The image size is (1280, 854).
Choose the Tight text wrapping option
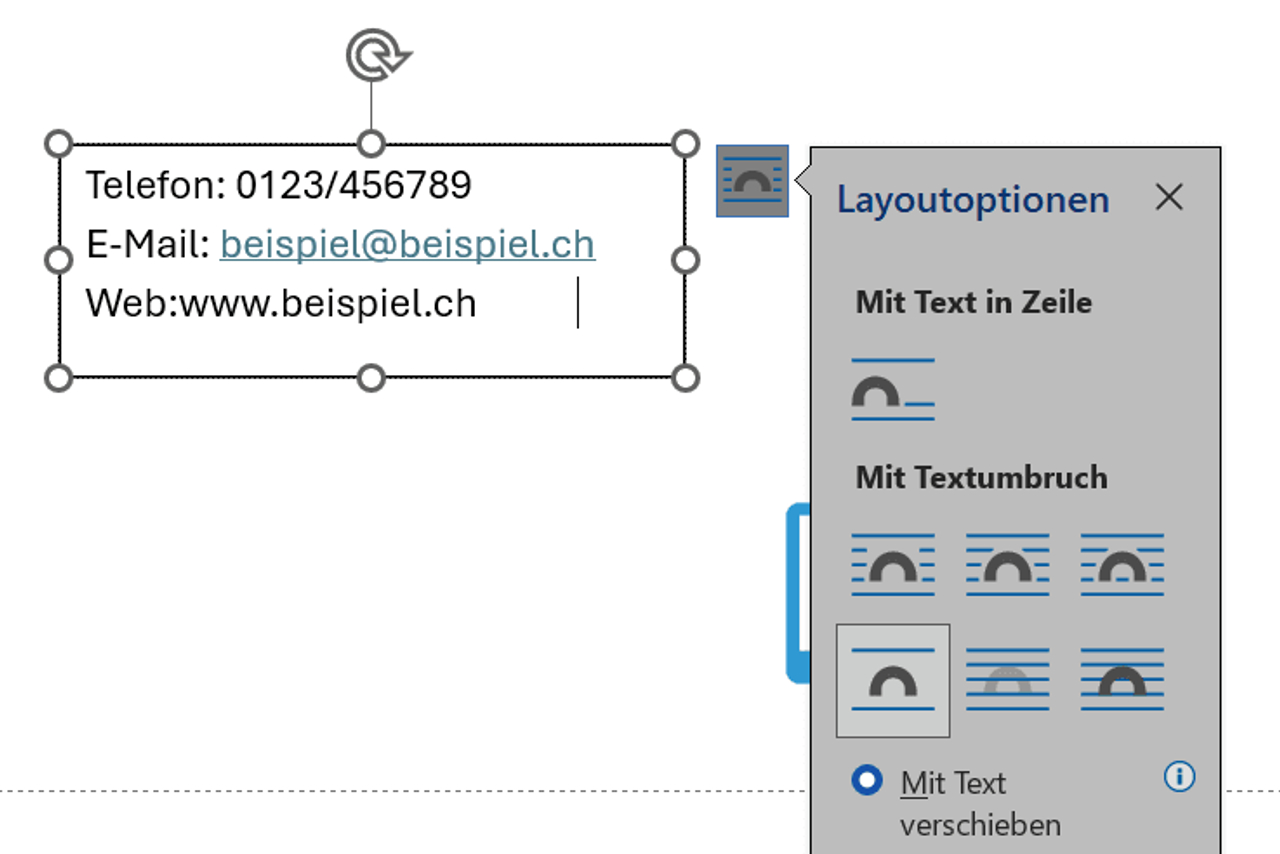point(1007,565)
